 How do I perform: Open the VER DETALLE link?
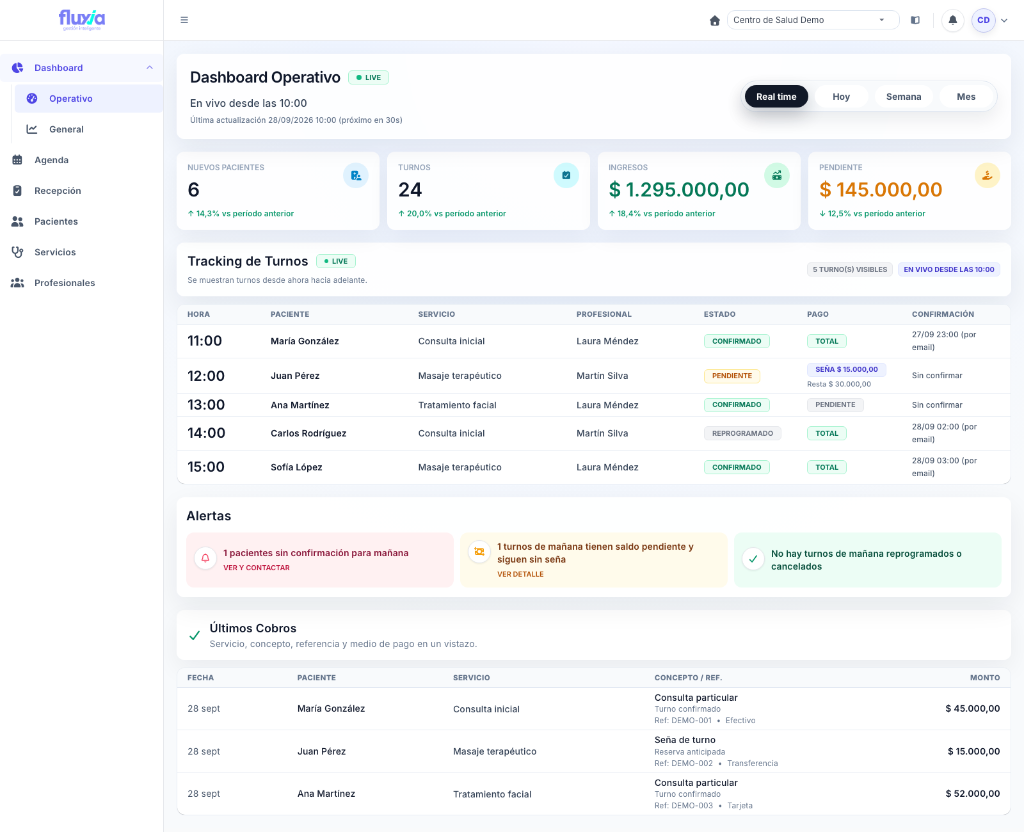520,574
